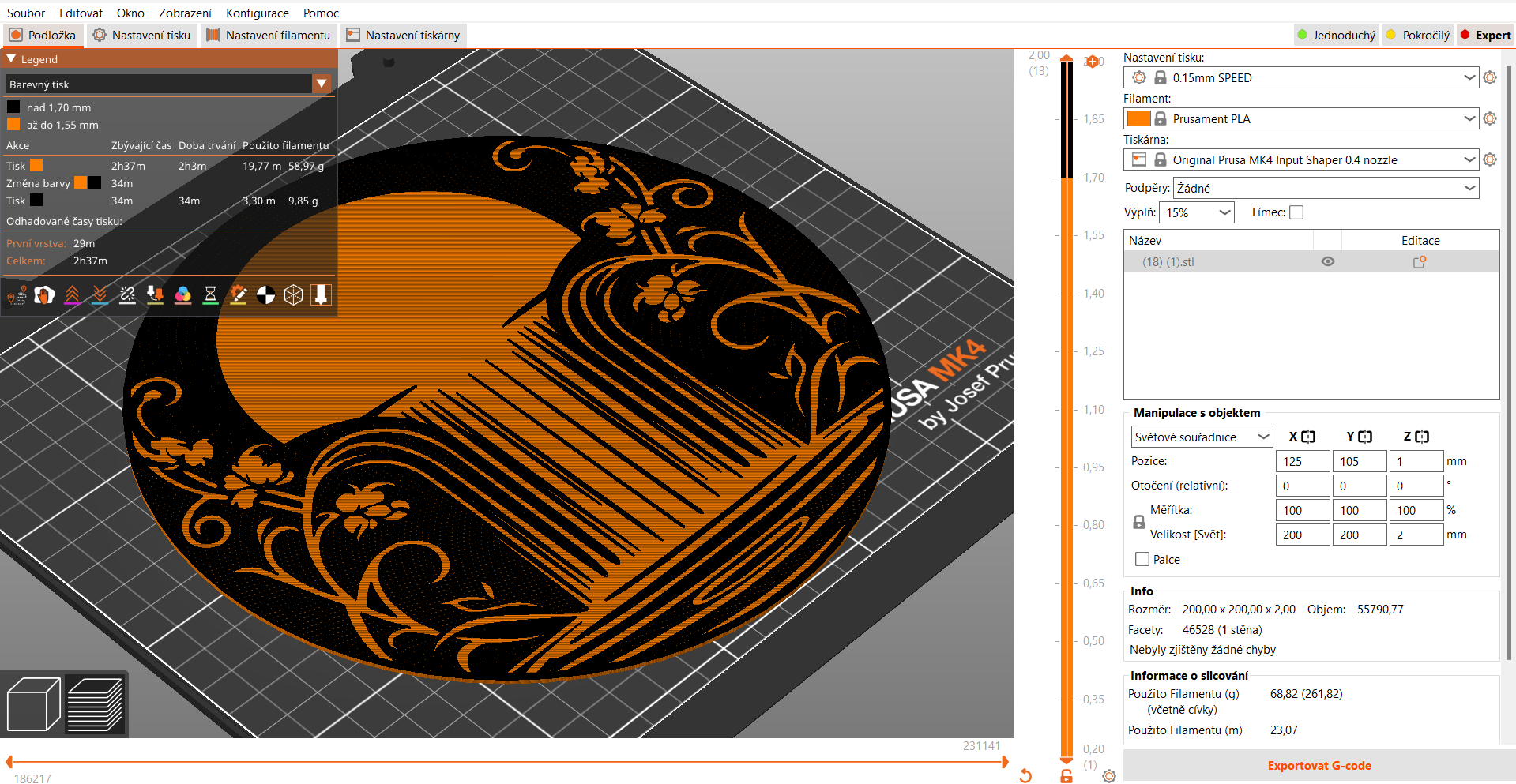
Task: Check the Palce checkbox
Action: pyautogui.click(x=1142, y=559)
